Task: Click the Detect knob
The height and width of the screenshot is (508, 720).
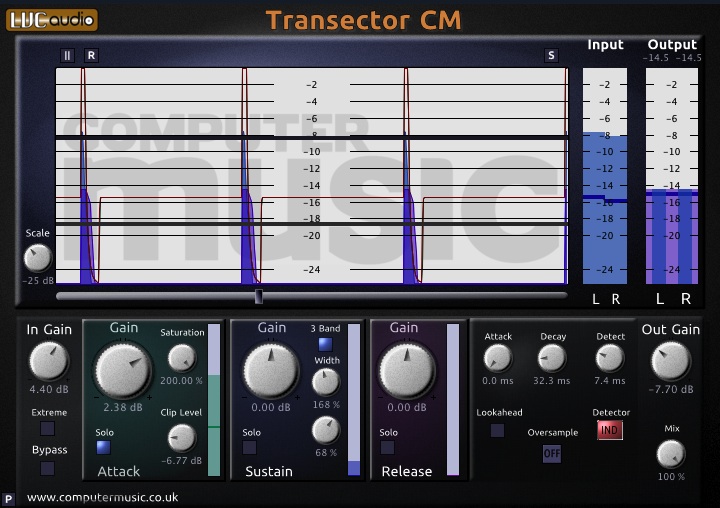Action: pyautogui.click(x=610, y=358)
